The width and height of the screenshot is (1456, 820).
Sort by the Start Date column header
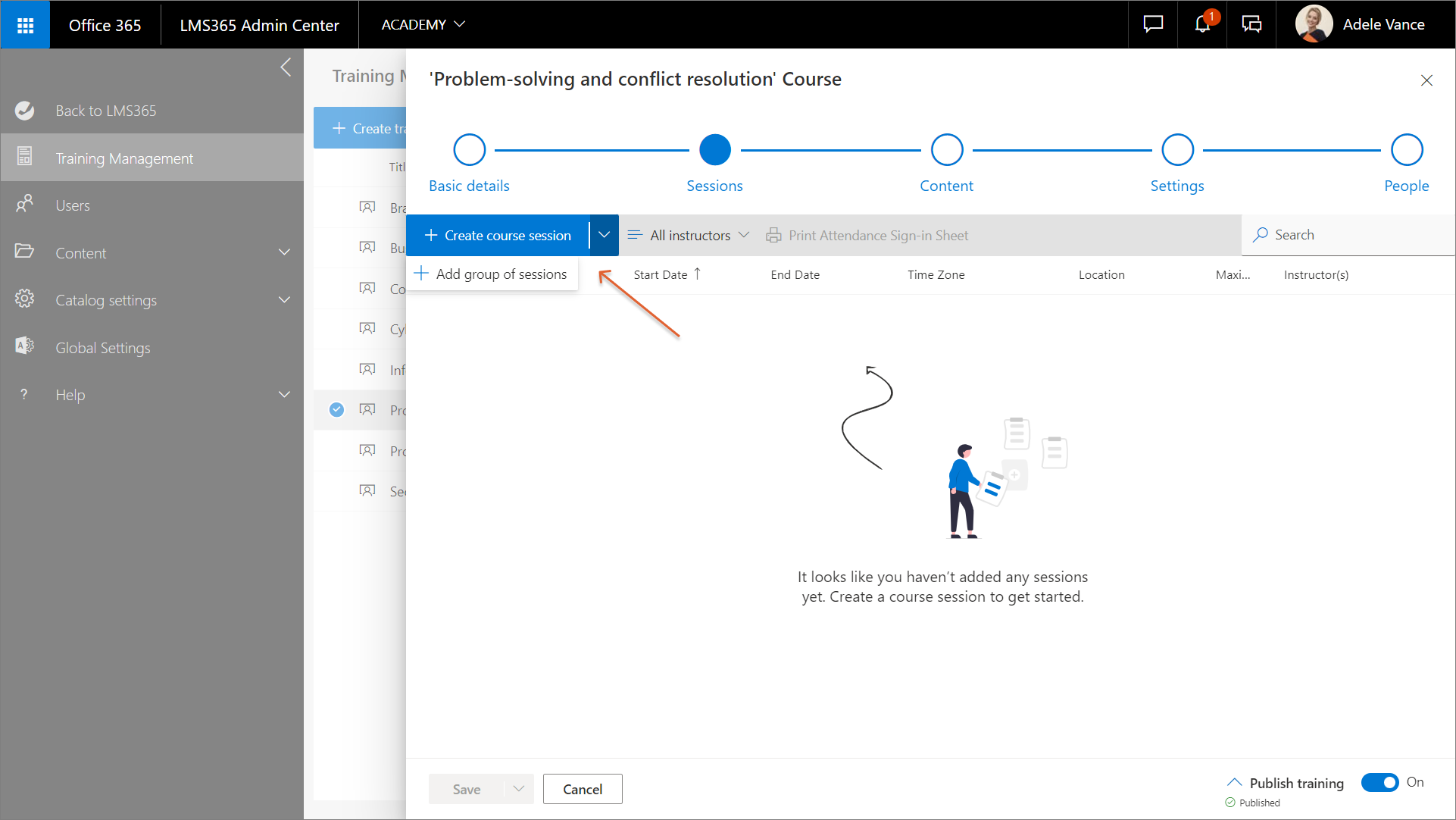[661, 275]
